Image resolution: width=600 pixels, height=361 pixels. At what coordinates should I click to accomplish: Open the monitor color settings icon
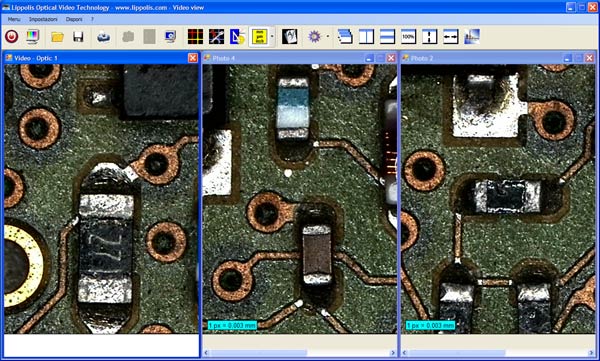coord(33,37)
